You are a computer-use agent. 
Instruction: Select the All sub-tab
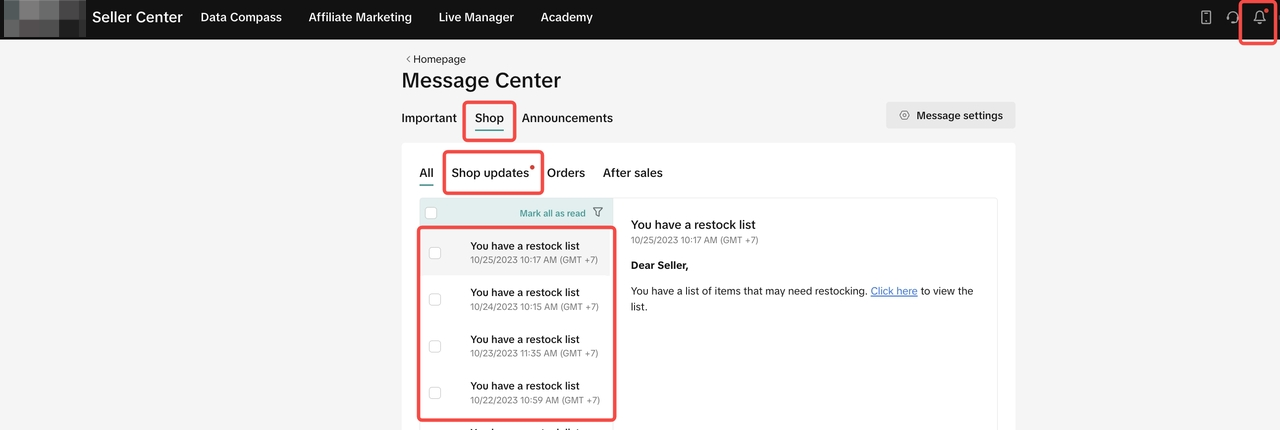click(426, 173)
